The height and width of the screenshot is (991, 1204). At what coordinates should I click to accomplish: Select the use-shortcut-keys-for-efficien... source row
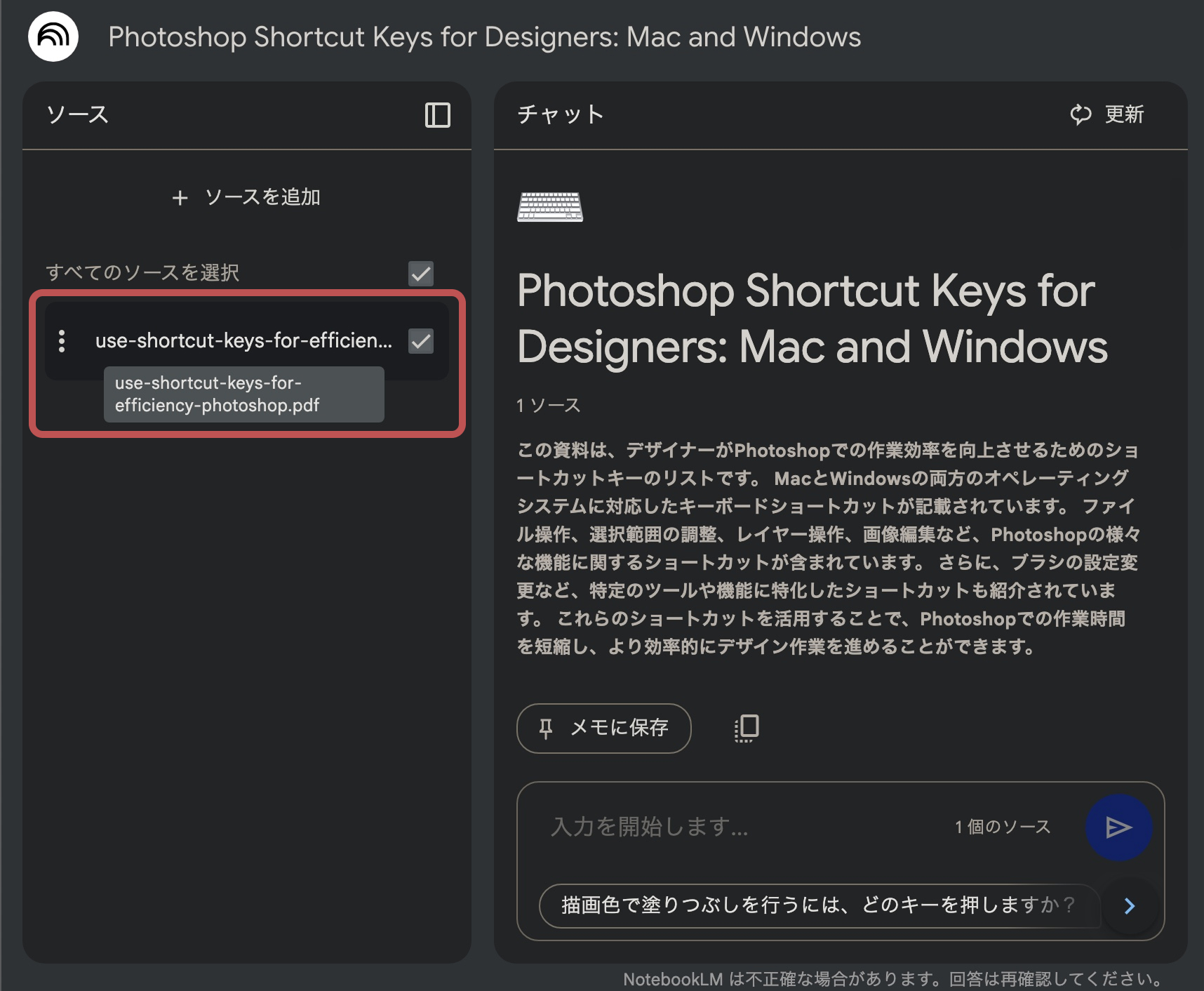point(247,341)
